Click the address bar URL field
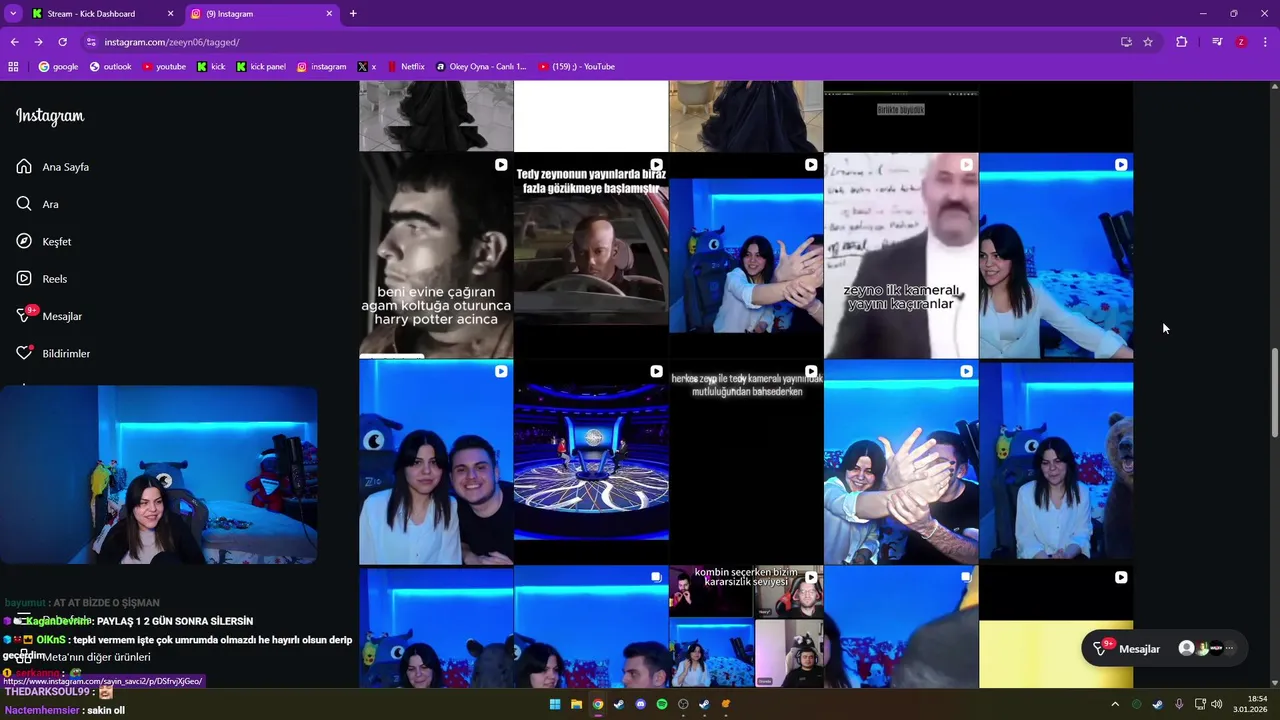Screen dimensions: 1280x720 600,42
